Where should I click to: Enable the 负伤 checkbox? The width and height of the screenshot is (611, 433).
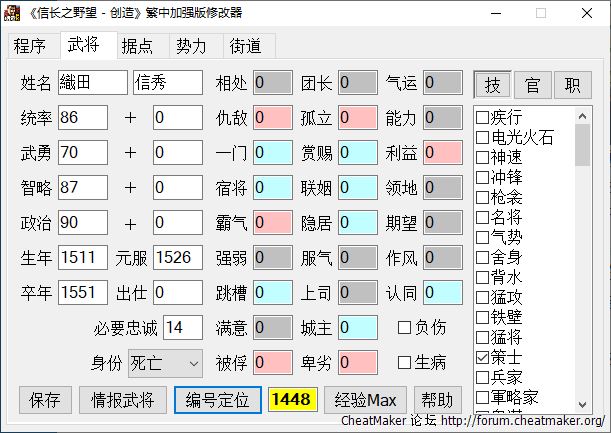404,327
